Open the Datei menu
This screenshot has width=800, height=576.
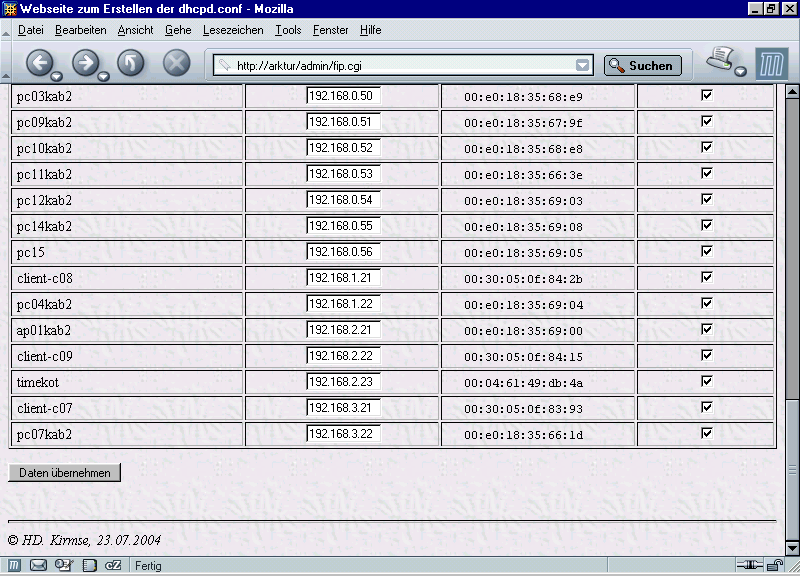pos(31,30)
